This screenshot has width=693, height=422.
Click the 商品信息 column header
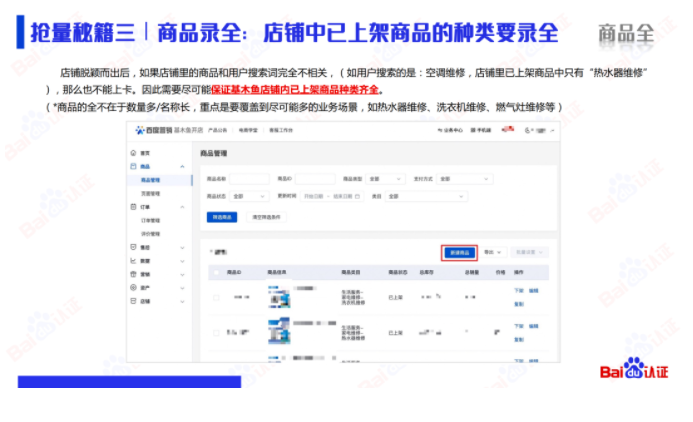point(277,272)
